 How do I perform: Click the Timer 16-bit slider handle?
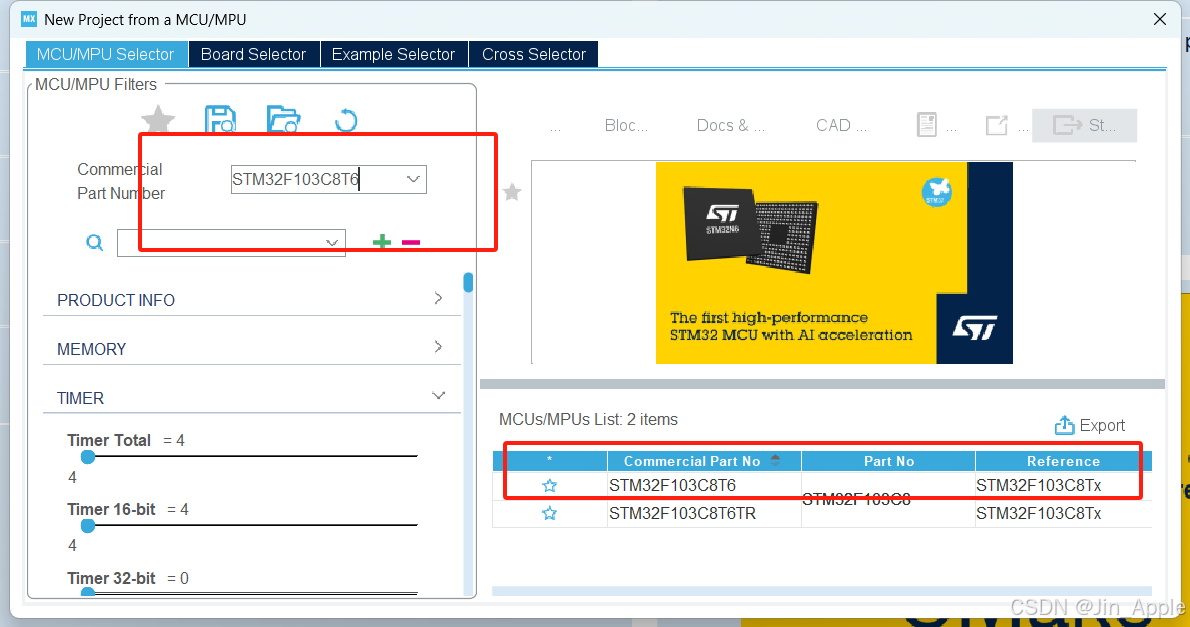click(x=88, y=525)
